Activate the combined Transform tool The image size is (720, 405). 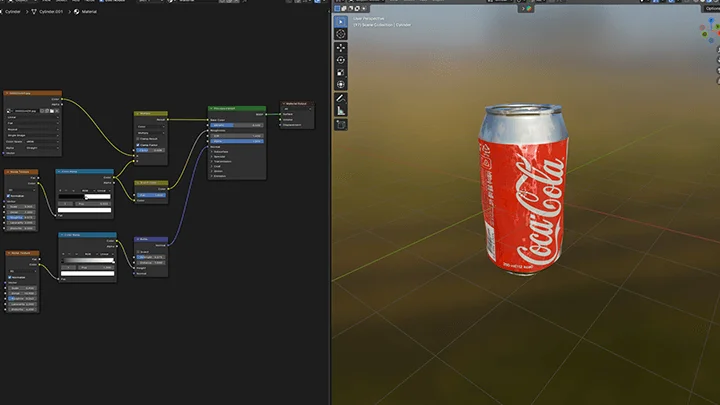tap(340, 84)
